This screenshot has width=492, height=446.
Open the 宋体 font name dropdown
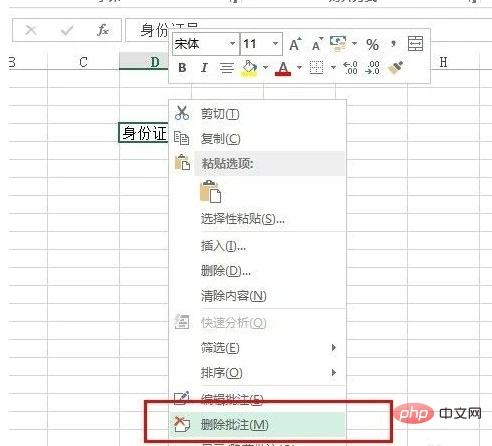click(232, 44)
